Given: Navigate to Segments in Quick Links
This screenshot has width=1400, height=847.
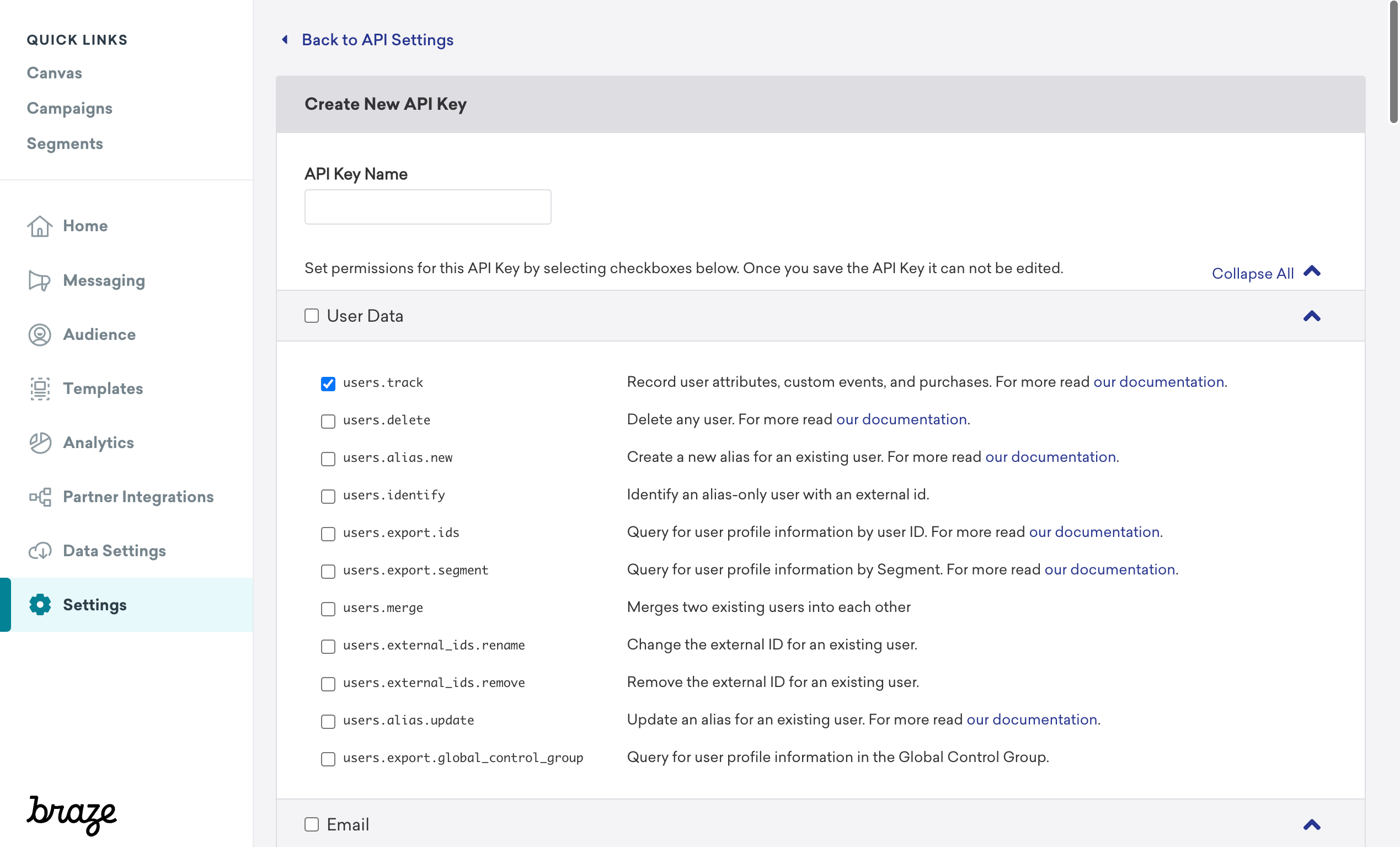Looking at the screenshot, I should click(65, 143).
